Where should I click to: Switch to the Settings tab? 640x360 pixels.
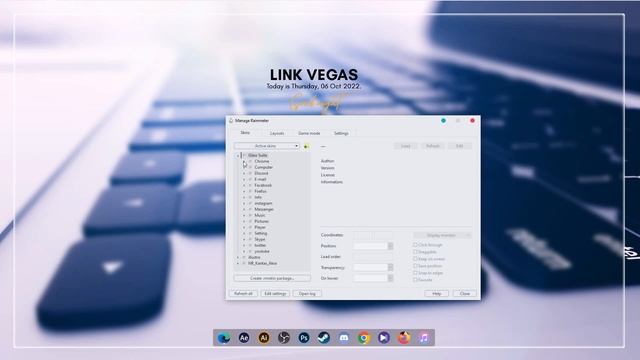(x=341, y=133)
